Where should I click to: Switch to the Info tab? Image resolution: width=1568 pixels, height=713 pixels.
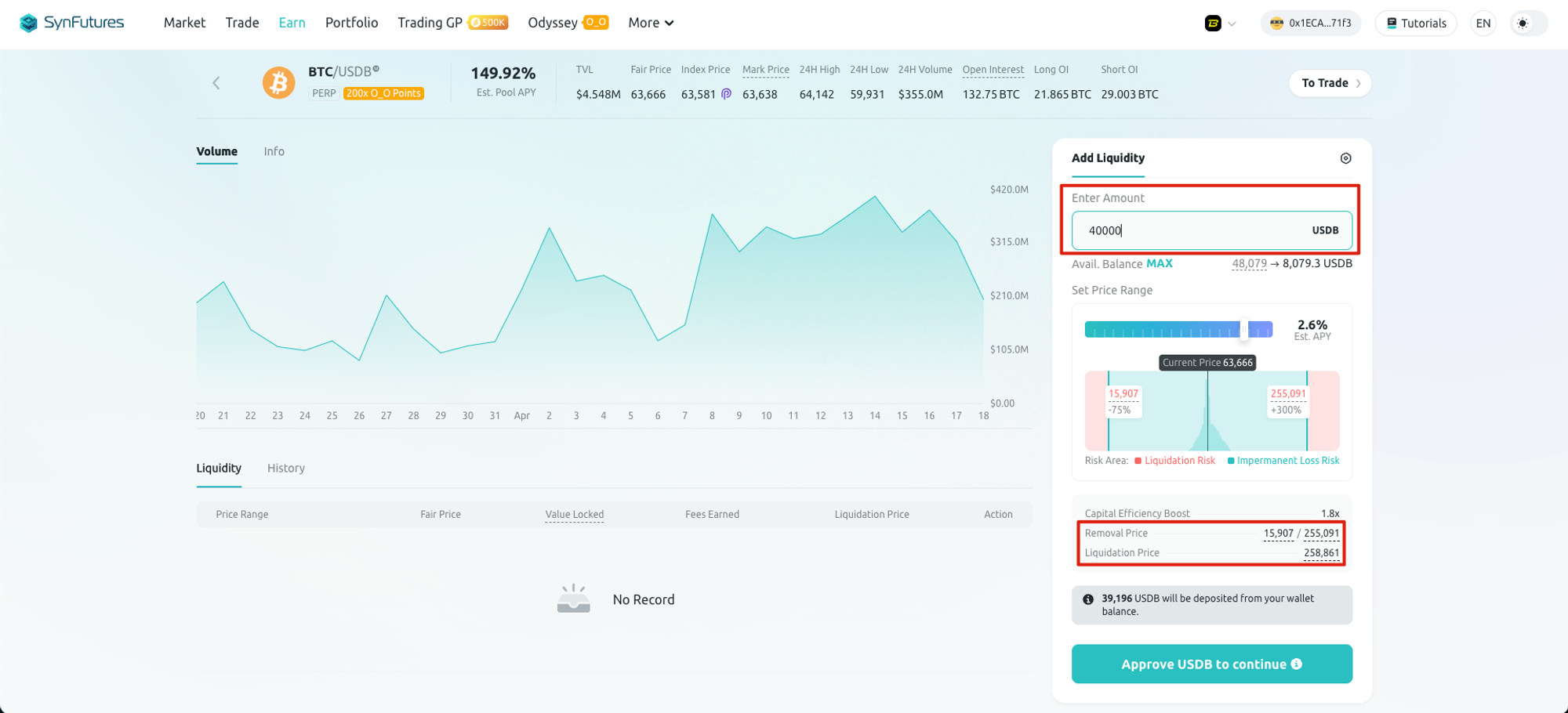(274, 151)
